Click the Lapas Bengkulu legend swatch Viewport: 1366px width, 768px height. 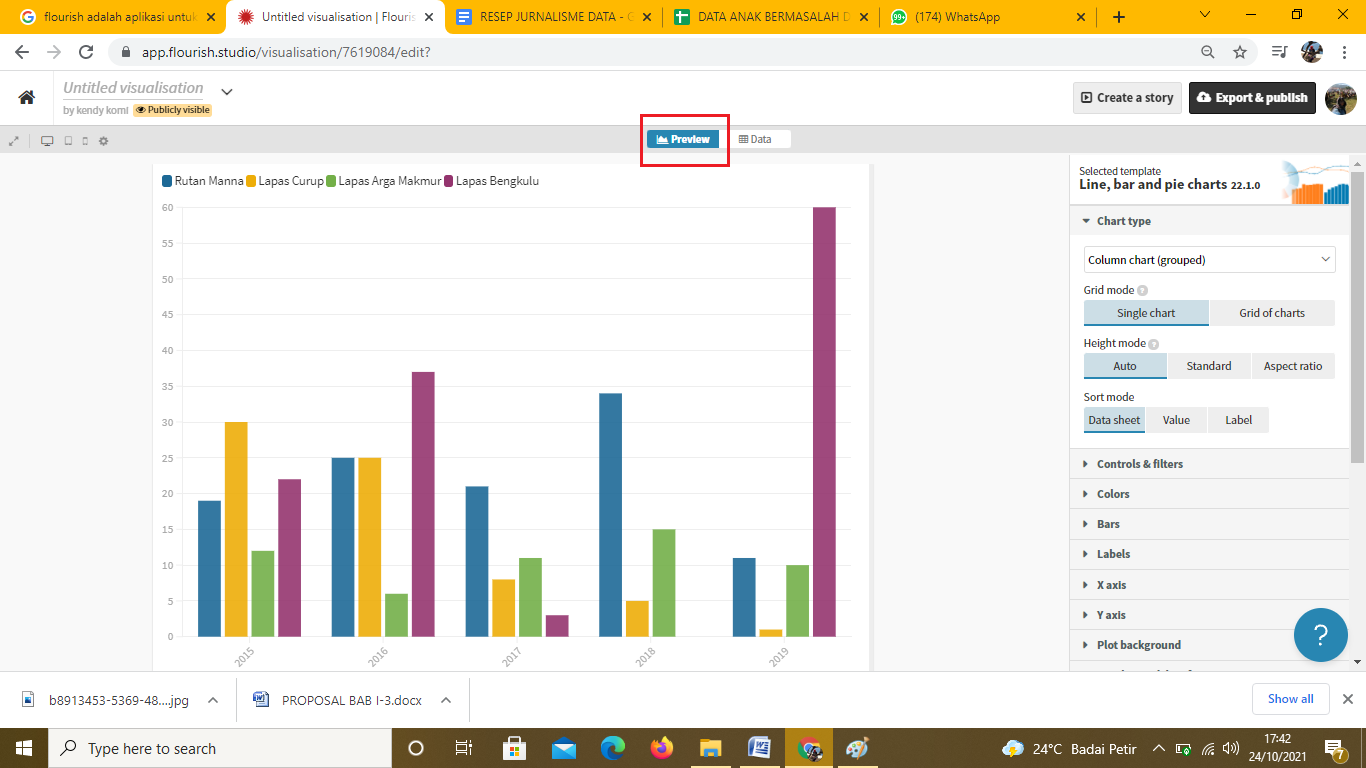(x=449, y=181)
